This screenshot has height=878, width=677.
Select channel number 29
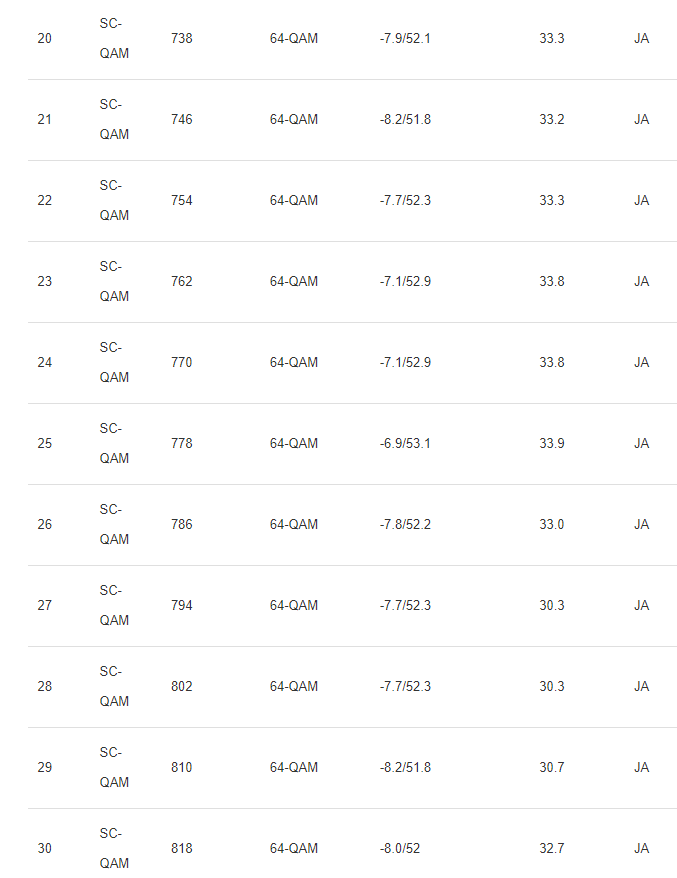(x=44, y=768)
